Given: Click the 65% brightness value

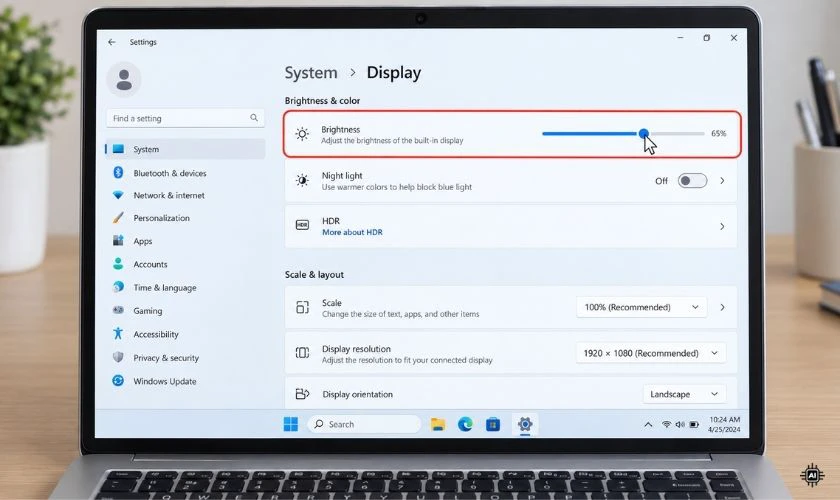Looking at the screenshot, I should [x=718, y=133].
